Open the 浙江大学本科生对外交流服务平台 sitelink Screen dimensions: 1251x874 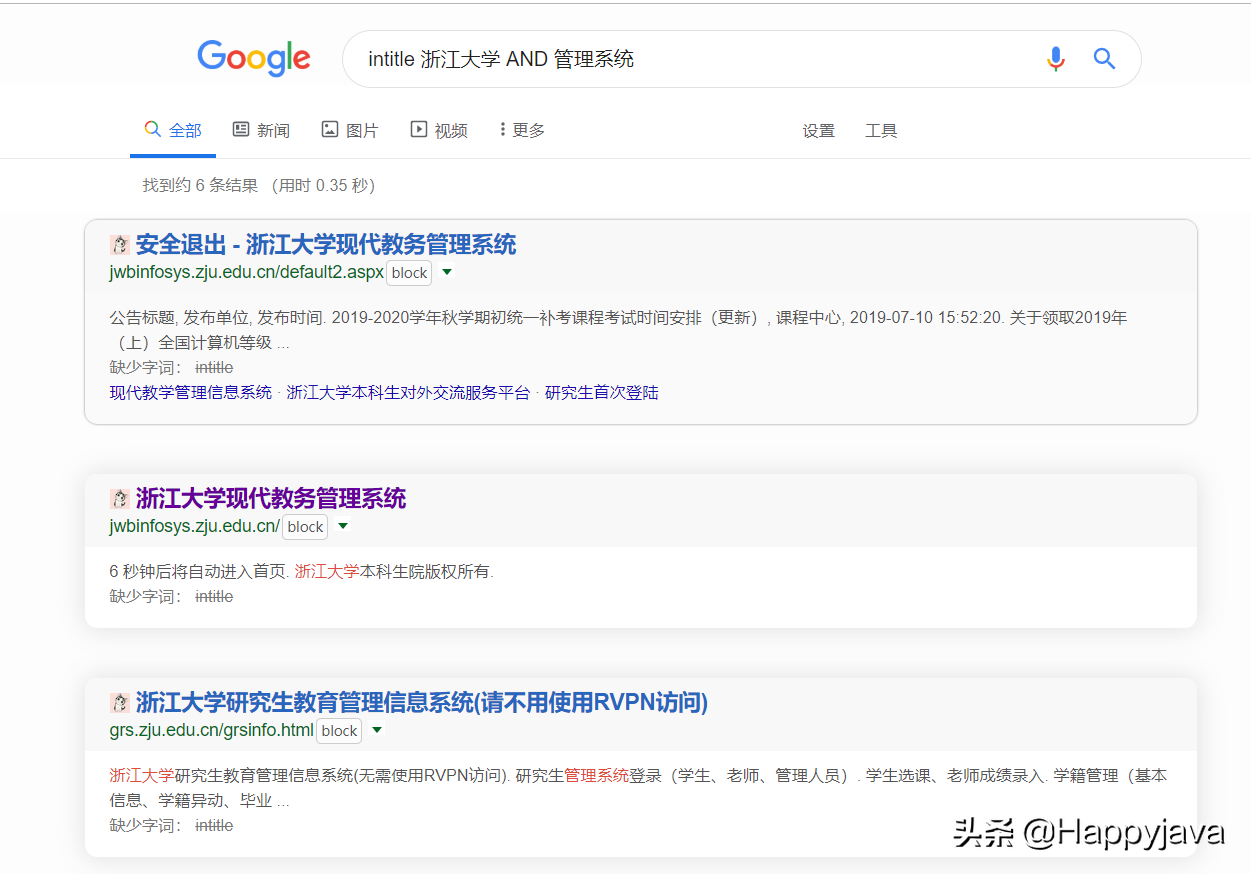click(408, 393)
